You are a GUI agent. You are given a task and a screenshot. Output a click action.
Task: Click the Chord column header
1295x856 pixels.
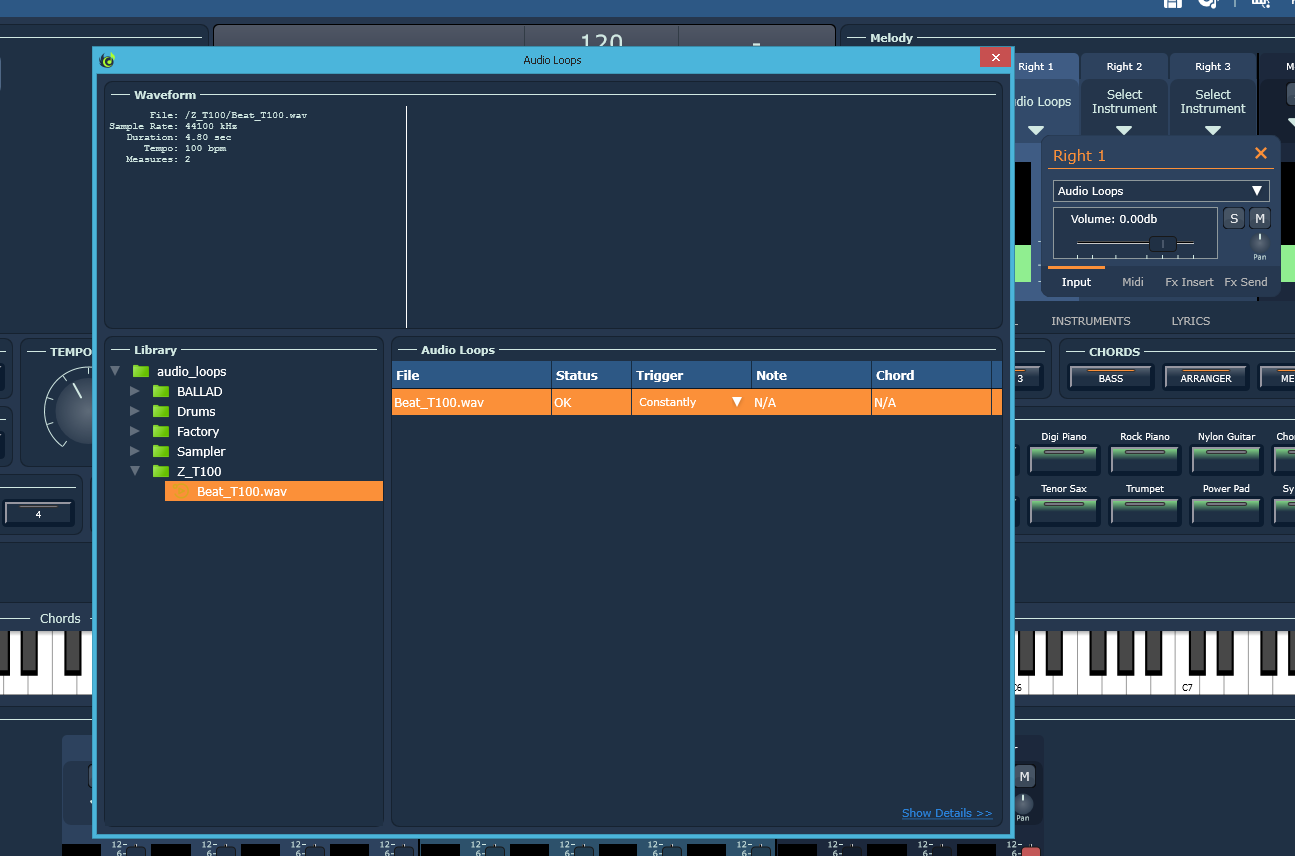(x=931, y=375)
